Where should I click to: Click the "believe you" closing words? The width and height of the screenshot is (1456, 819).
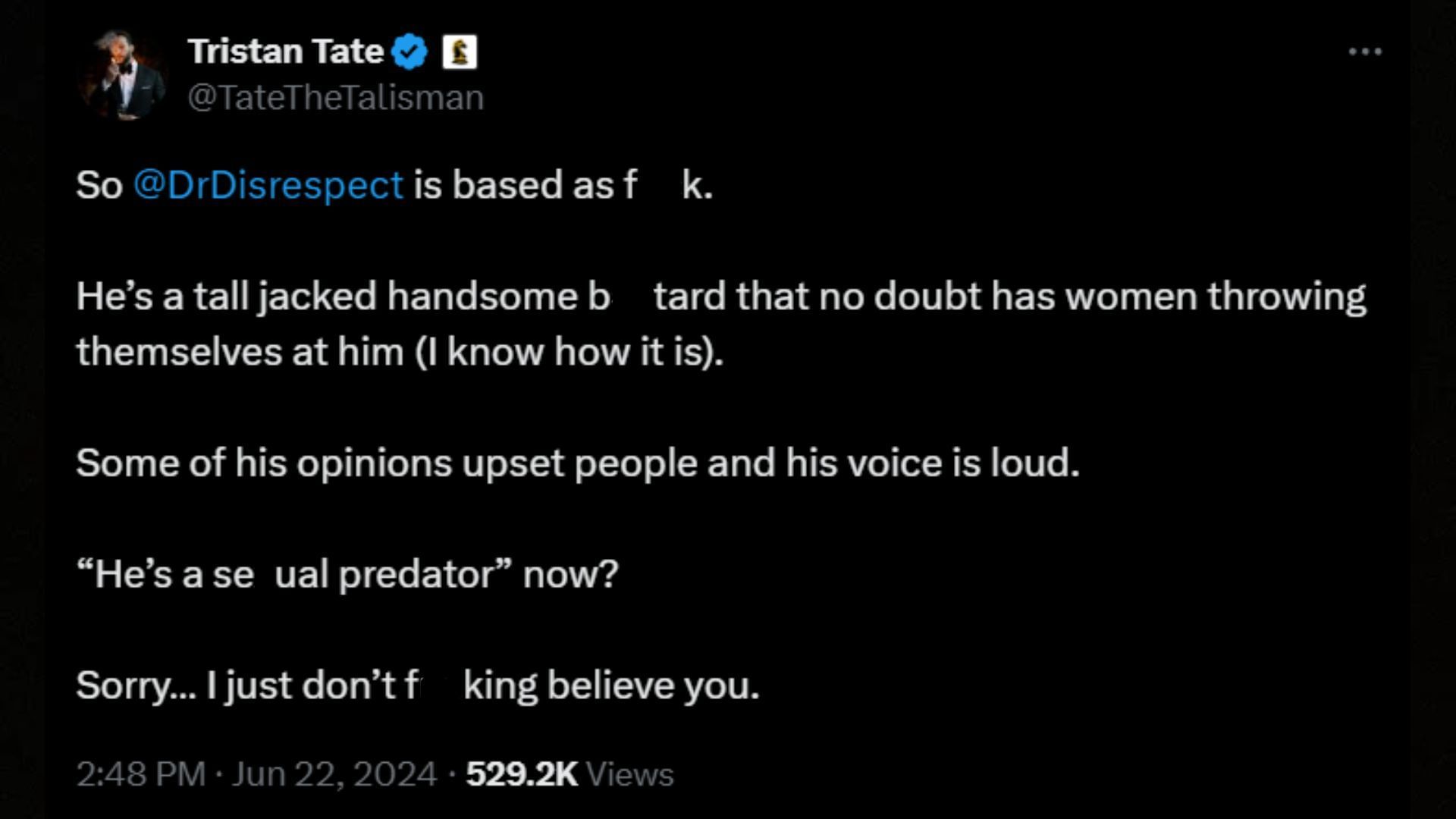tap(653, 686)
